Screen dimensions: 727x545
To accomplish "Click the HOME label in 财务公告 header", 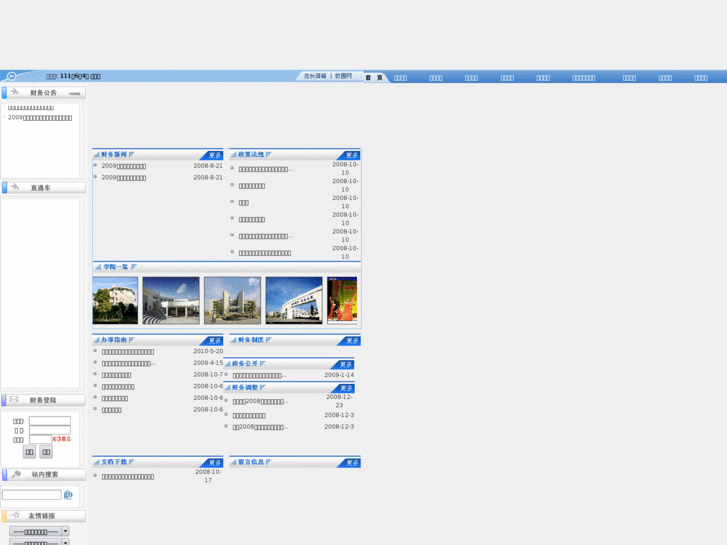I will click(x=75, y=94).
